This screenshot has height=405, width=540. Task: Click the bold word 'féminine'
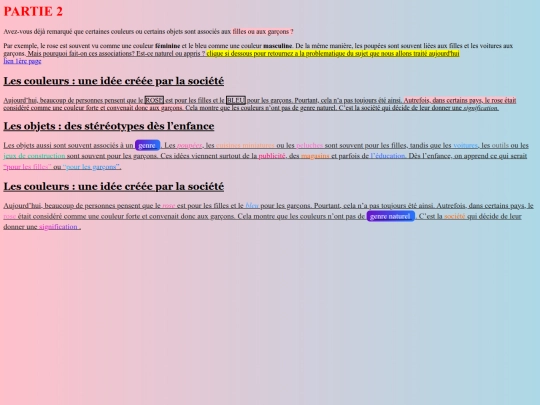click(x=167, y=46)
